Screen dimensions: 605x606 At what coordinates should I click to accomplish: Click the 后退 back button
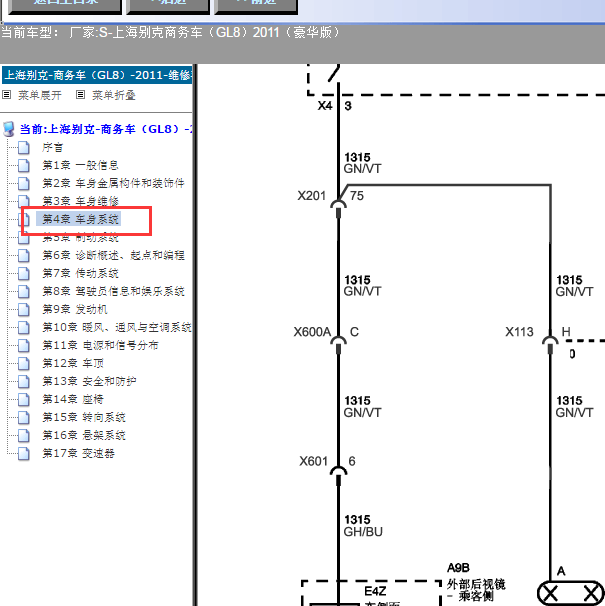168,7
